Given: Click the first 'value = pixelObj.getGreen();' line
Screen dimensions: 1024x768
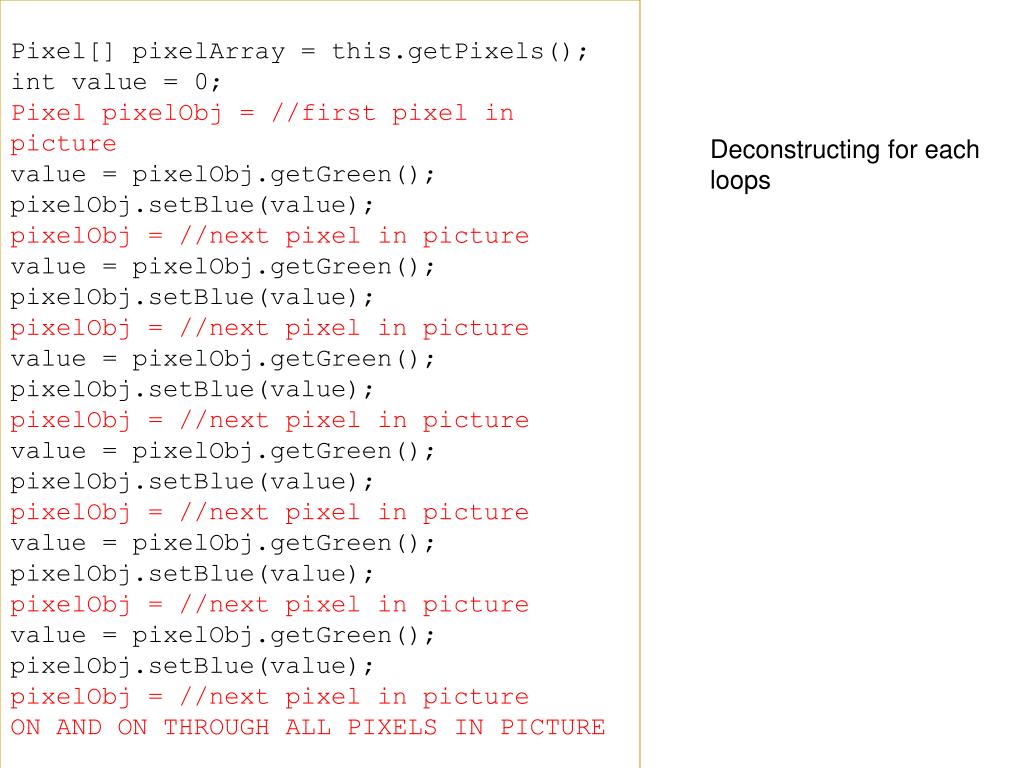Looking at the screenshot, I should coord(222,174).
